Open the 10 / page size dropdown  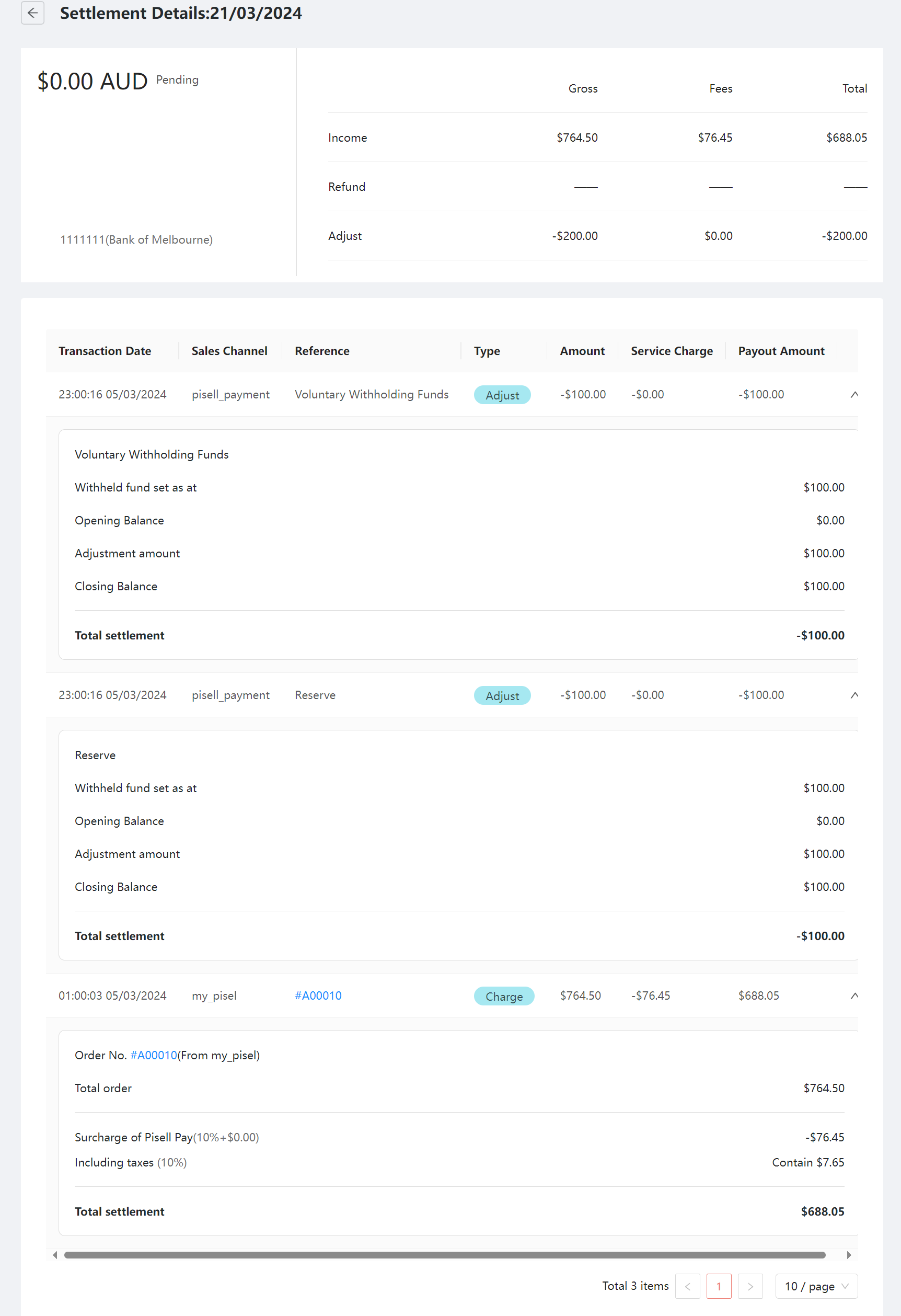(x=815, y=1286)
